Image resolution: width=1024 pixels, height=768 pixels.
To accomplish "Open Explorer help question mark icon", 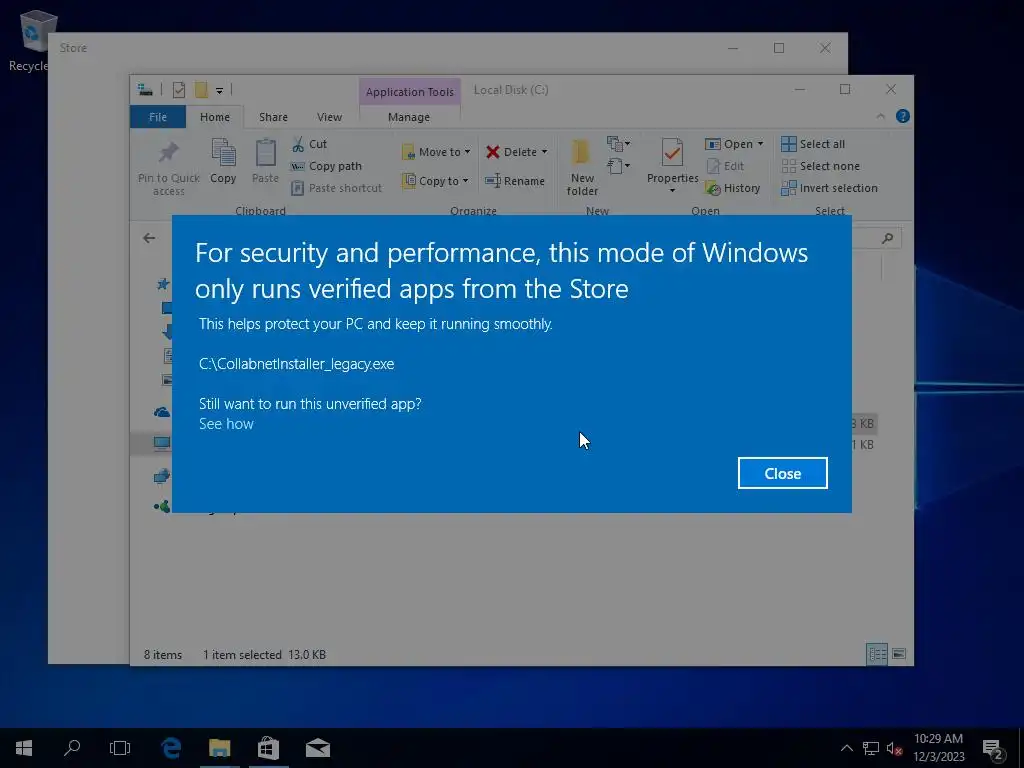I will pos(903,116).
